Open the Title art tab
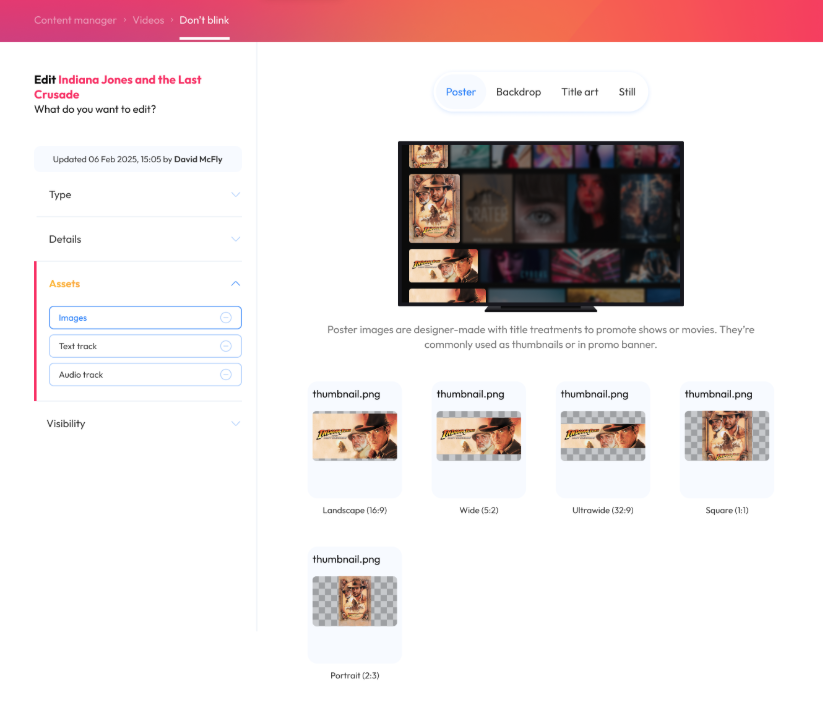This screenshot has height=701, width=823. coord(579,92)
